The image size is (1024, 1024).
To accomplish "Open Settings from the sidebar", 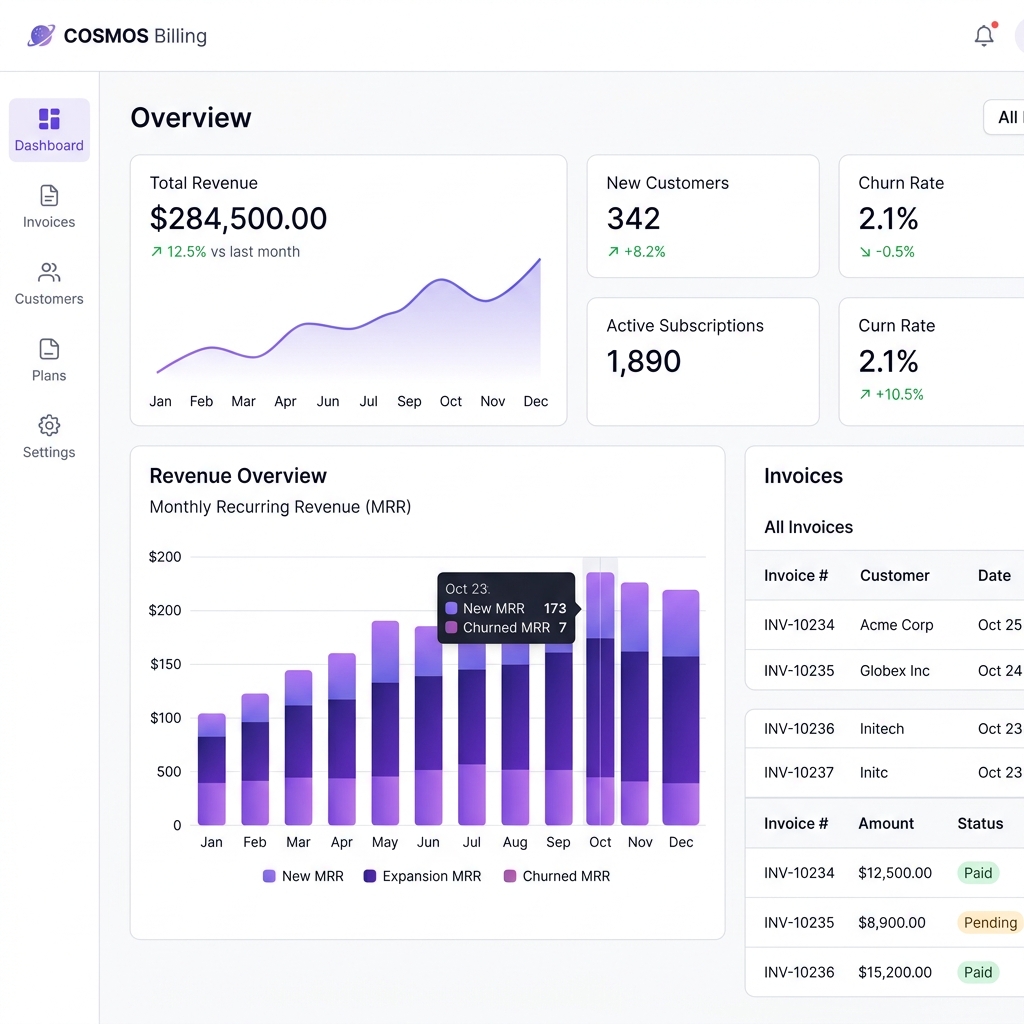I will click(49, 438).
